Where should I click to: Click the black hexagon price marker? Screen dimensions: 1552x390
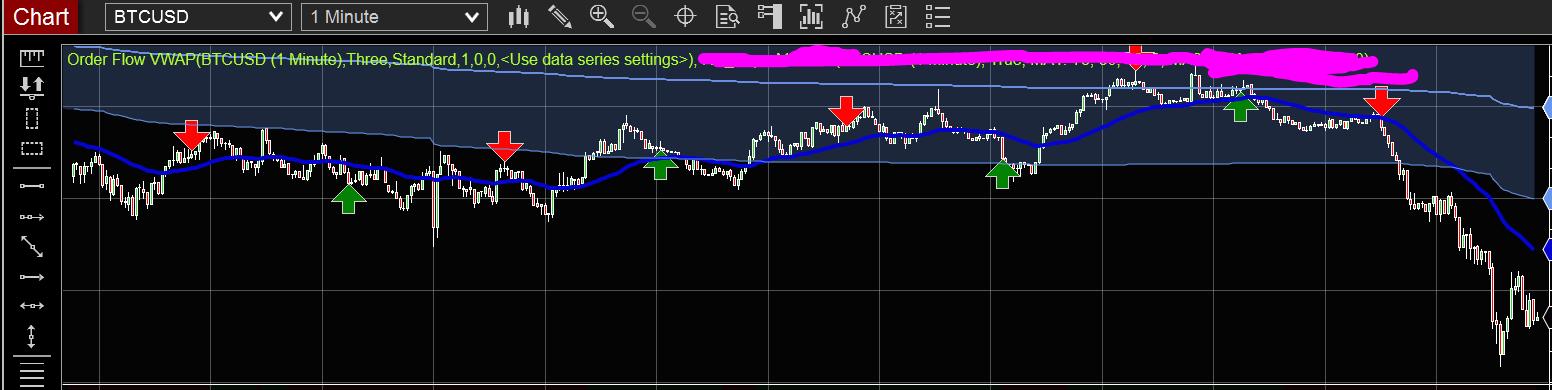pyautogui.click(x=1547, y=318)
